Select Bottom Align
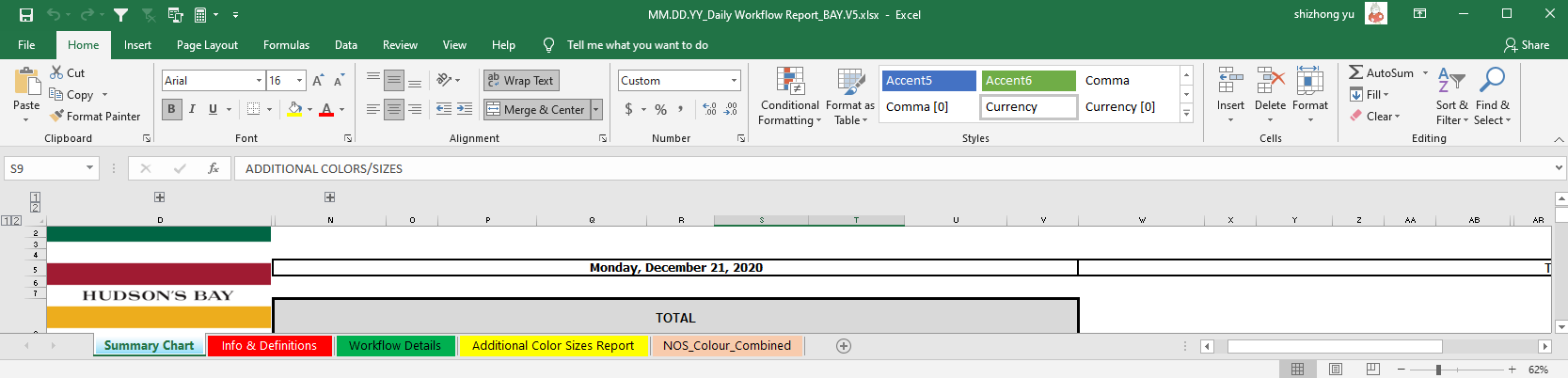This screenshot has height=378, width=1568. 415,81
